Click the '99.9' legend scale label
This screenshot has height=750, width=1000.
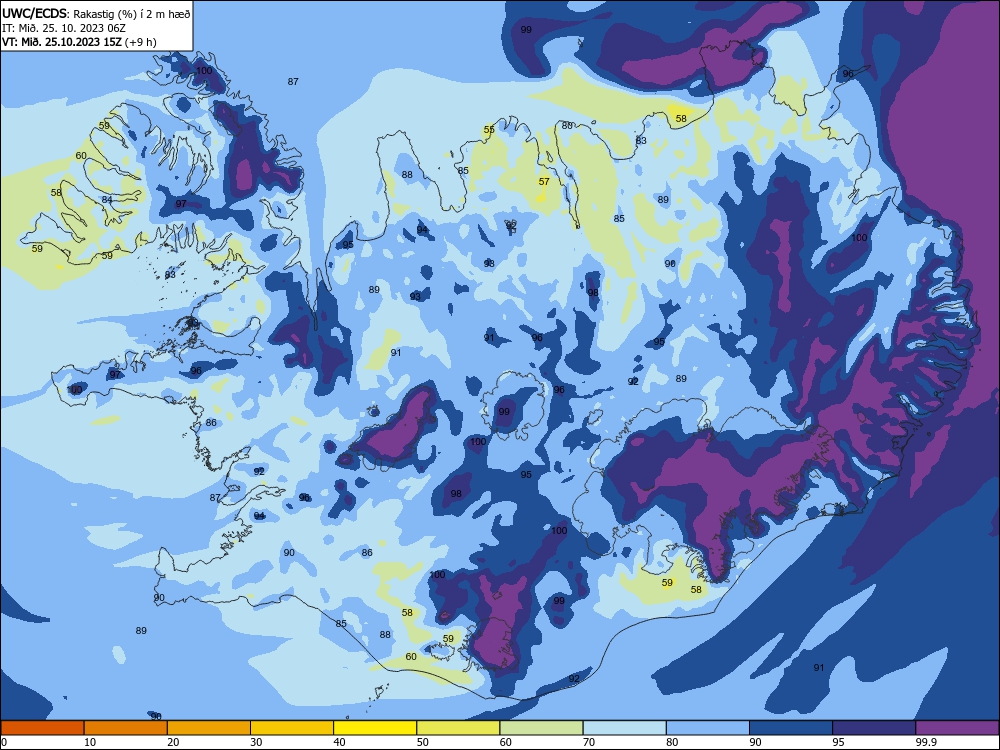925,742
